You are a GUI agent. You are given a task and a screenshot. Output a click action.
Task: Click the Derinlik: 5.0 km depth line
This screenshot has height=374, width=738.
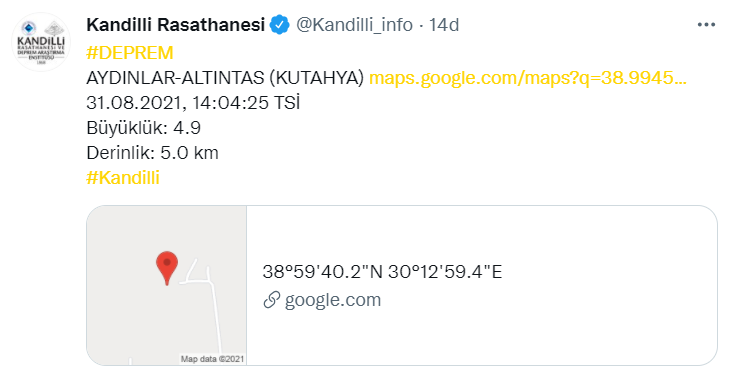click(152, 153)
